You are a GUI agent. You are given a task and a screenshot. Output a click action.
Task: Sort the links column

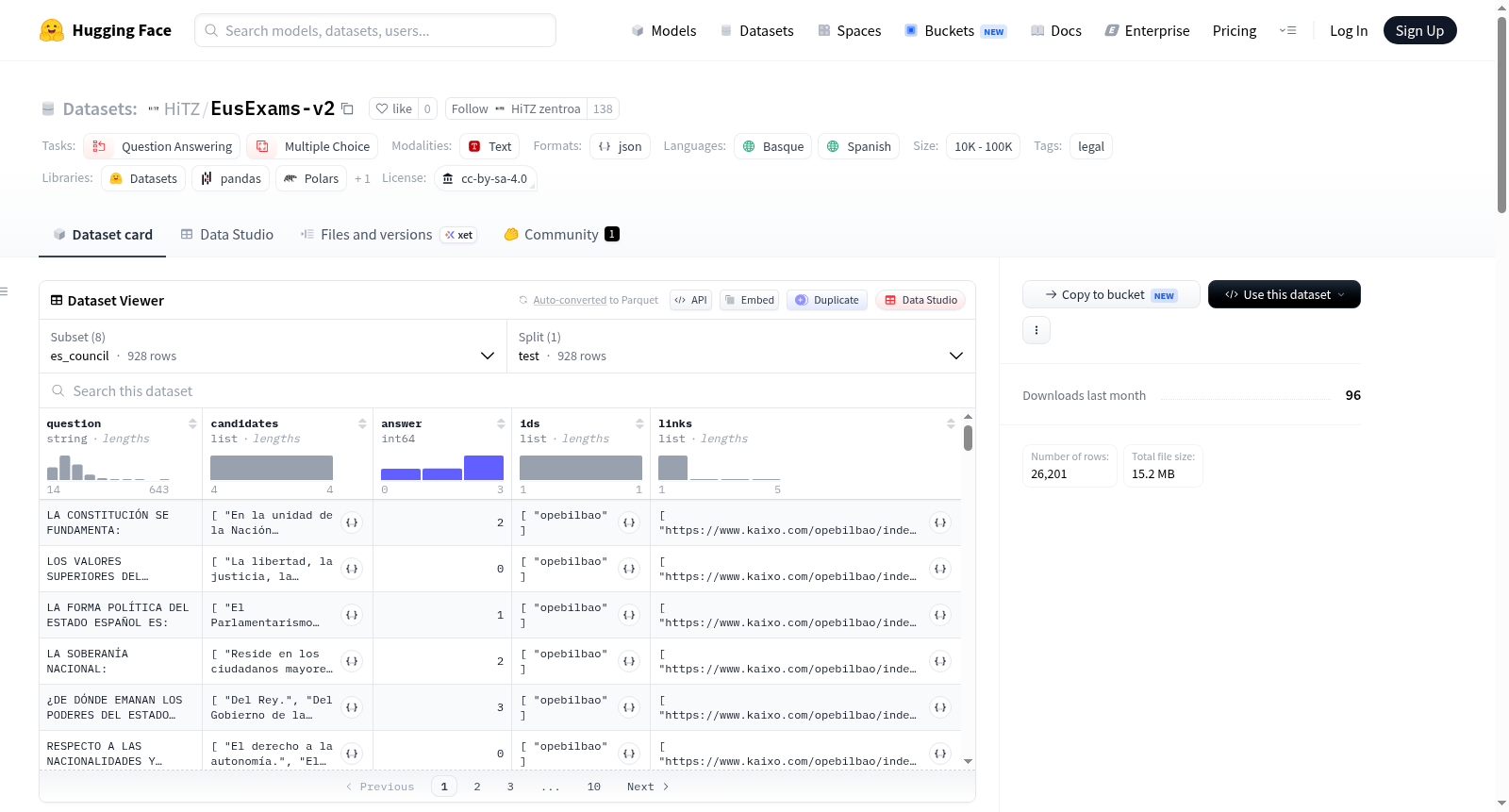(951, 424)
